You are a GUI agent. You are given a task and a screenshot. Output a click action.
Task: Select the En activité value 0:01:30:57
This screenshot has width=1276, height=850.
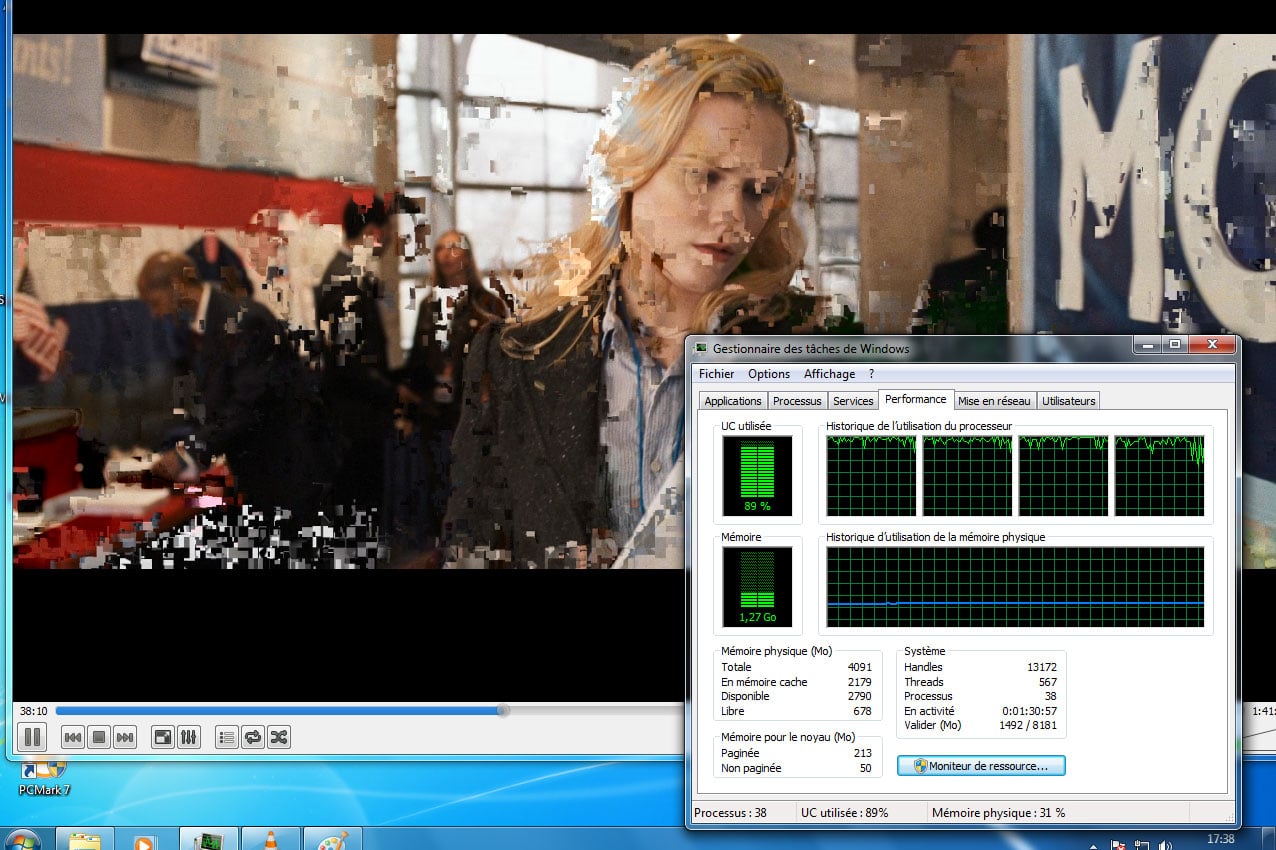click(x=1029, y=711)
